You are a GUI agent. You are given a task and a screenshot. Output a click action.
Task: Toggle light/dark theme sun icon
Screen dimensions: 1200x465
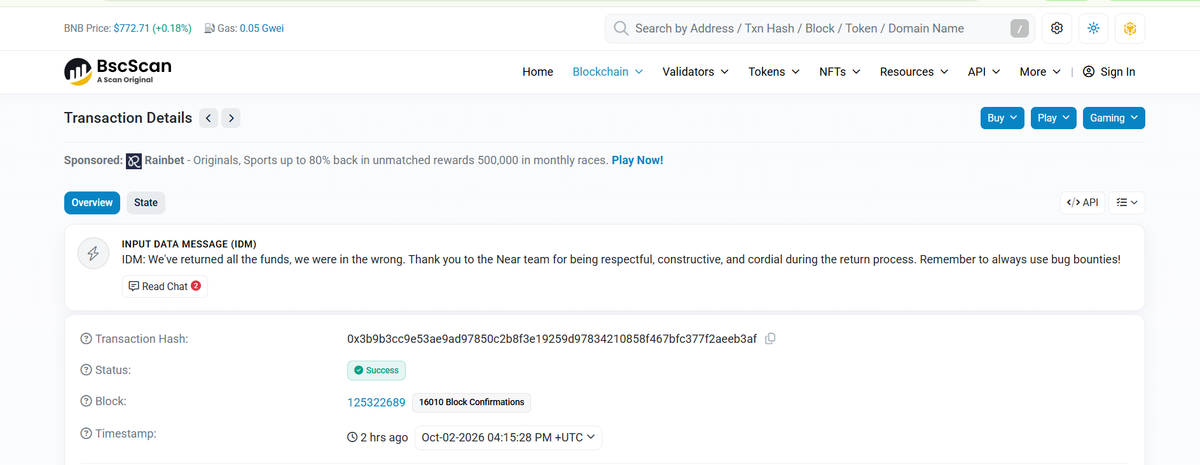(1093, 28)
